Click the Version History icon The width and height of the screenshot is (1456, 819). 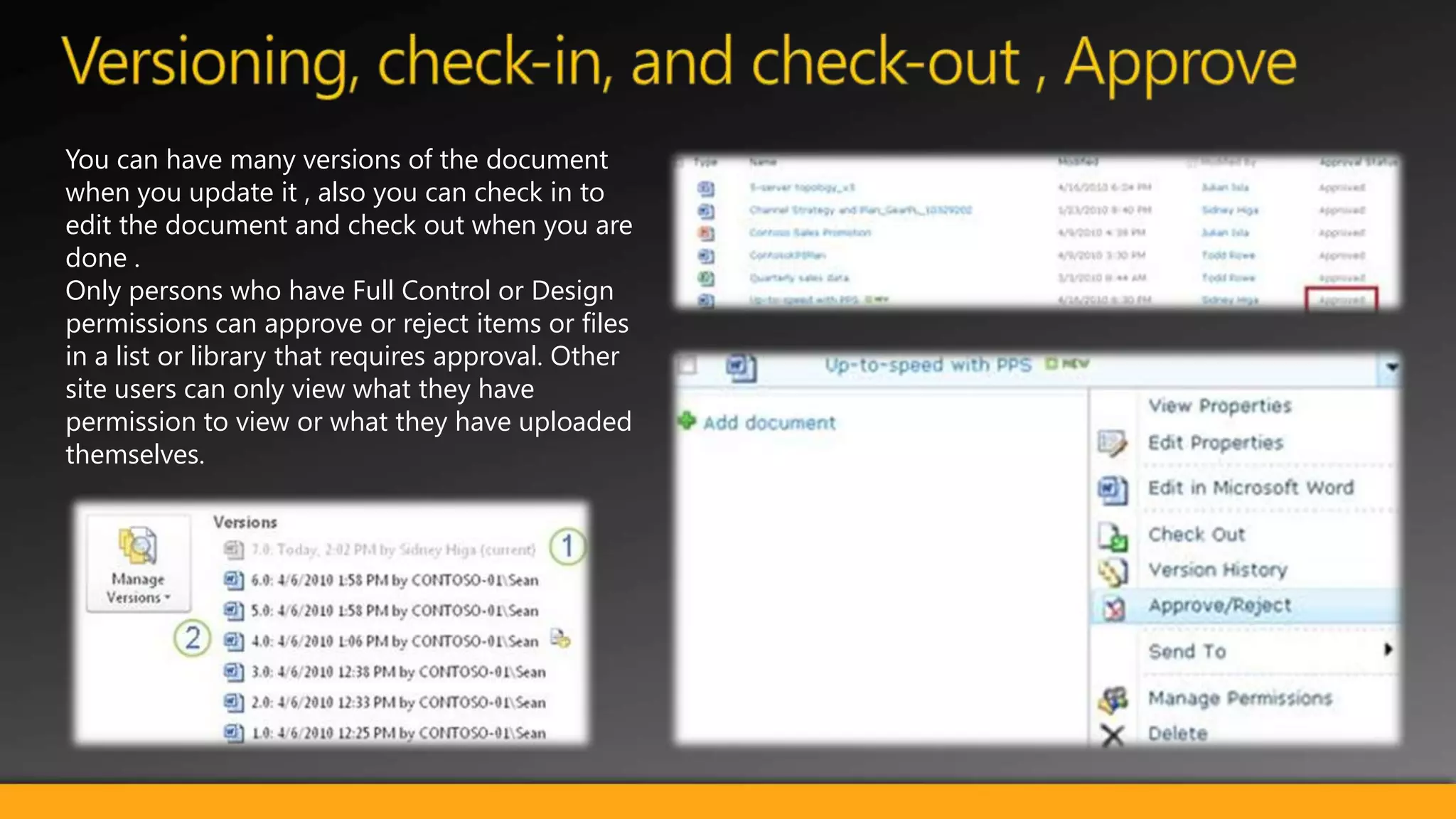coord(1113,572)
